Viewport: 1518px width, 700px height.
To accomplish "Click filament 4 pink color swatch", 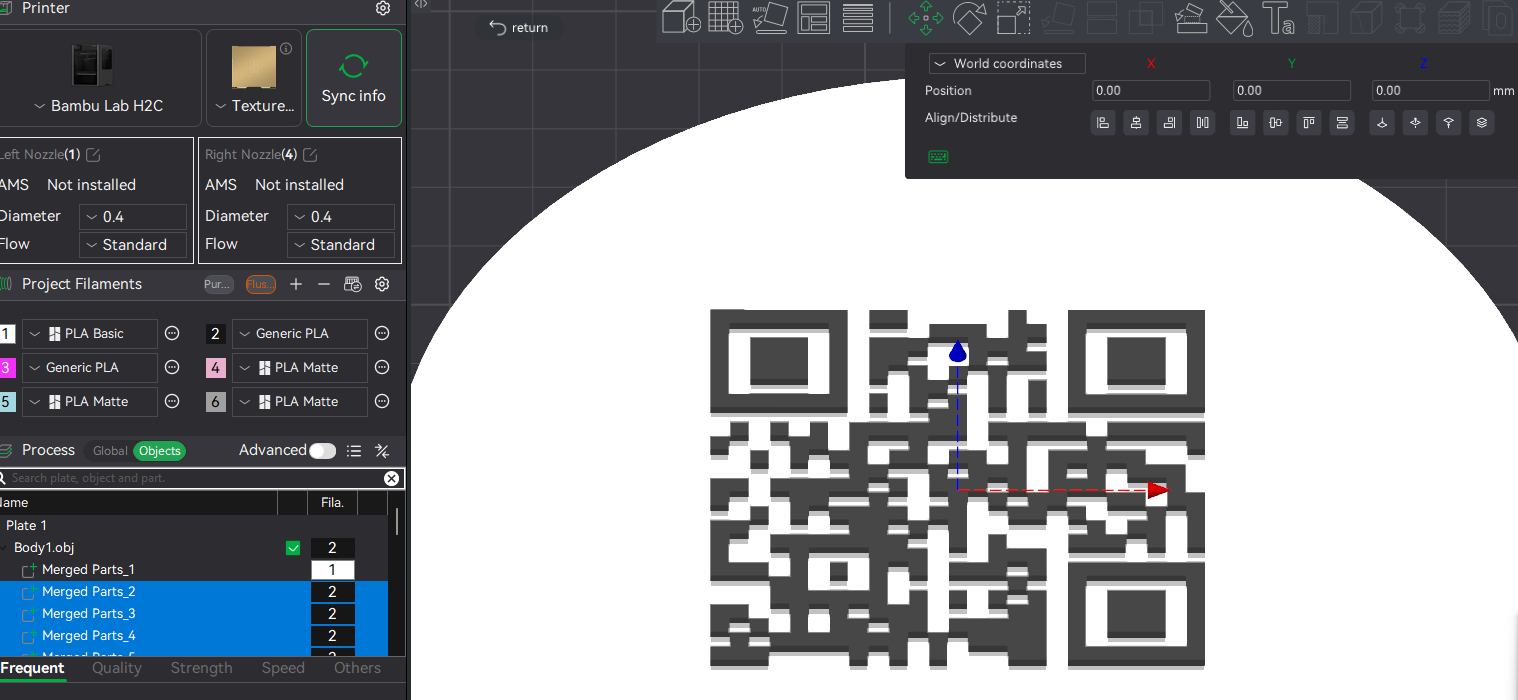I will [x=216, y=367].
